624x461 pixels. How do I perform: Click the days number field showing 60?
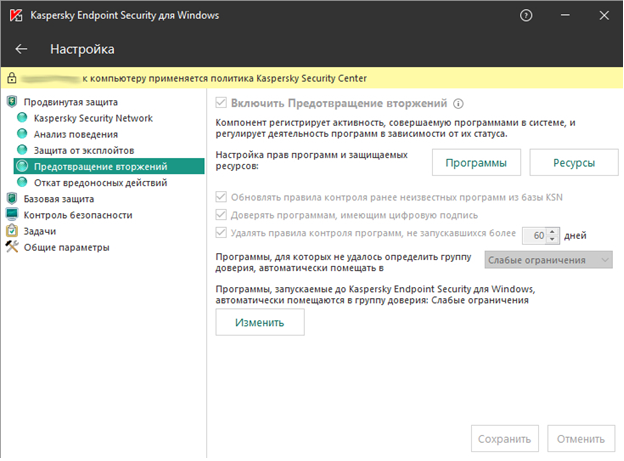[x=537, y=235]
